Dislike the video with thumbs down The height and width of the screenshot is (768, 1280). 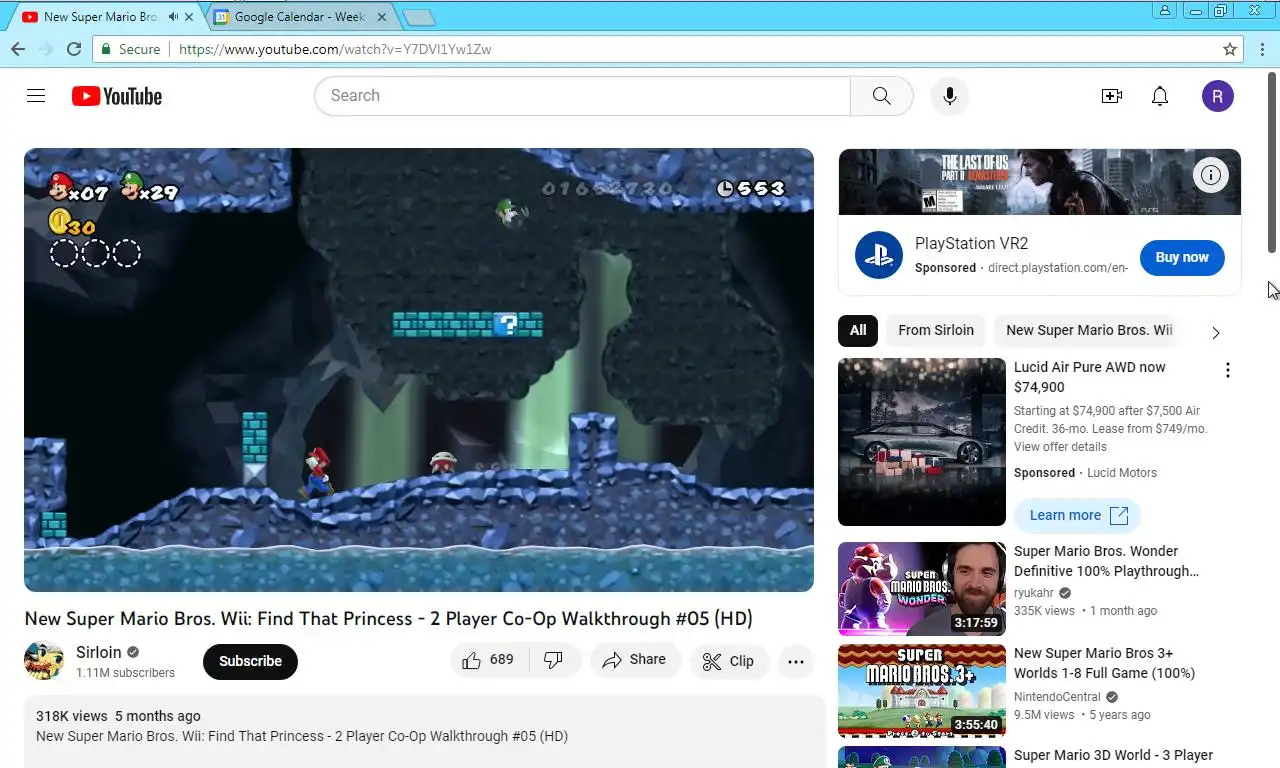[553, 660]
